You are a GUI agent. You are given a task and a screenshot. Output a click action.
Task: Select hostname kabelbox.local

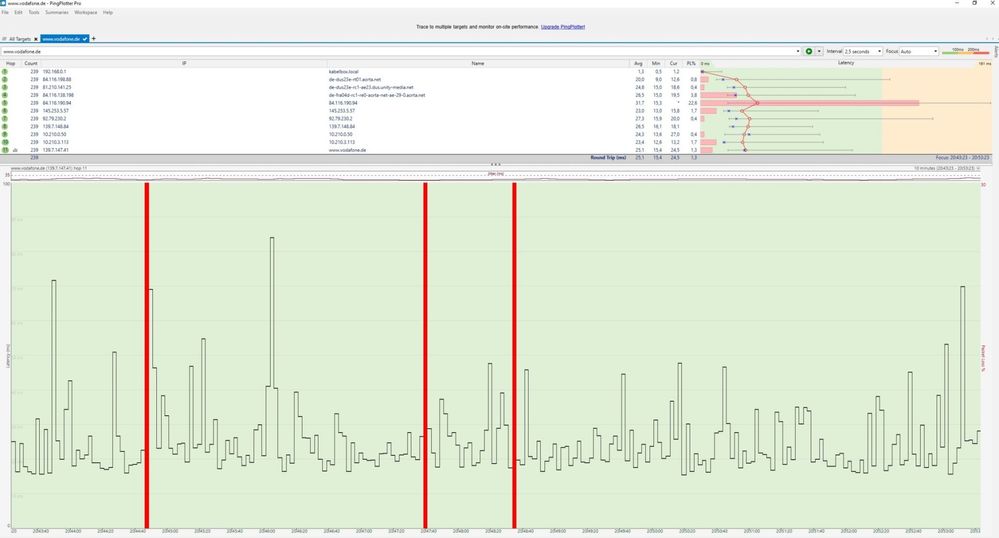[x=343, y=71]
